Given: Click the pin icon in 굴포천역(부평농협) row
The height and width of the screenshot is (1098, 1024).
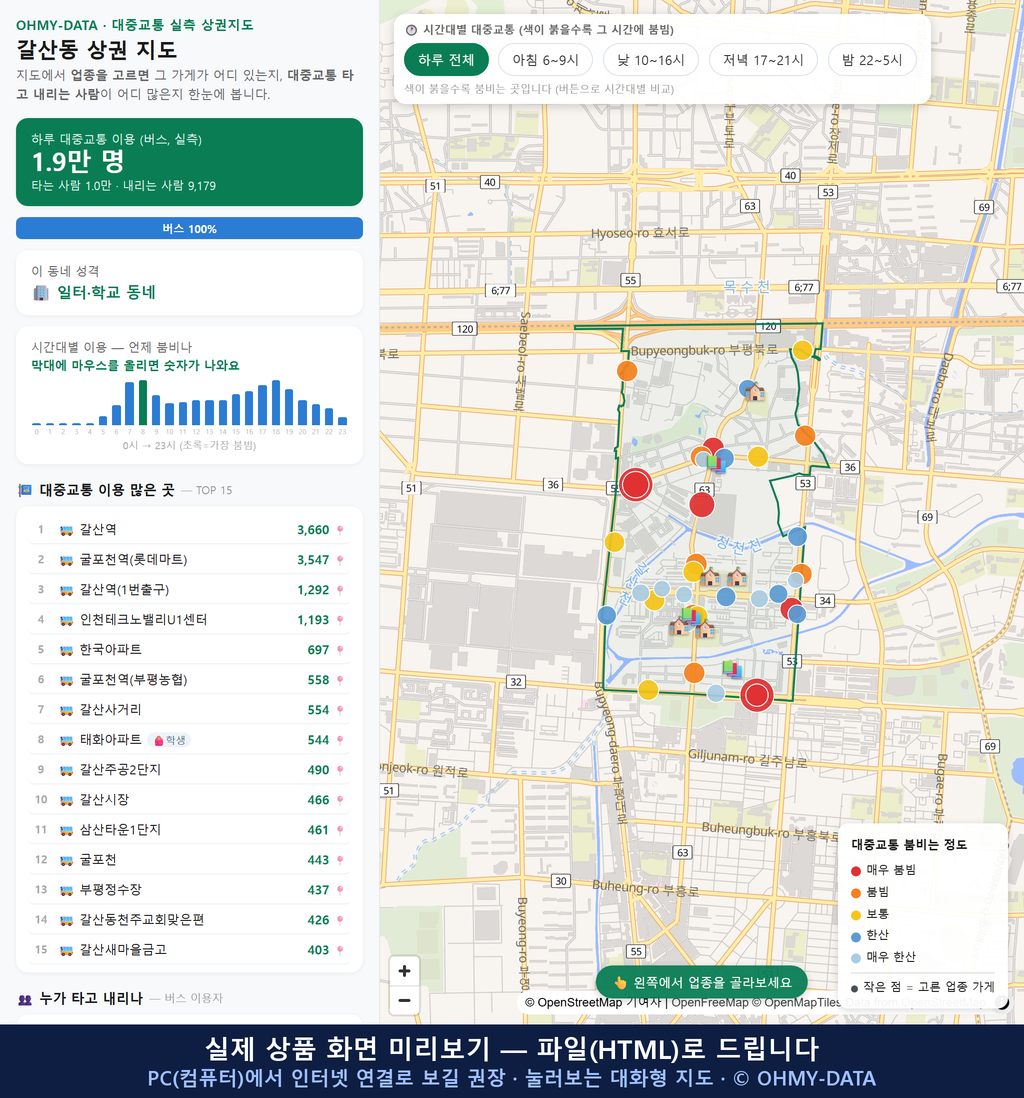Looking at the screenshot, I should coord(340,680).
